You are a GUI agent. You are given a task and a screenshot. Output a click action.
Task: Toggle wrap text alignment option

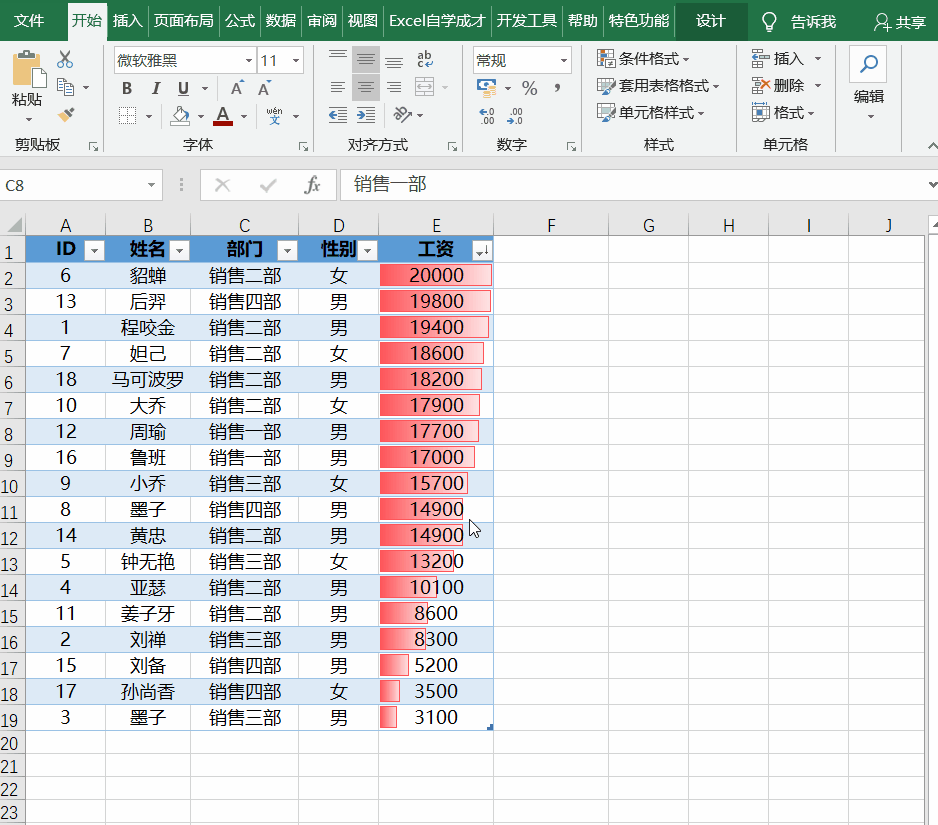pyautogui.click(x=426, y=60)
